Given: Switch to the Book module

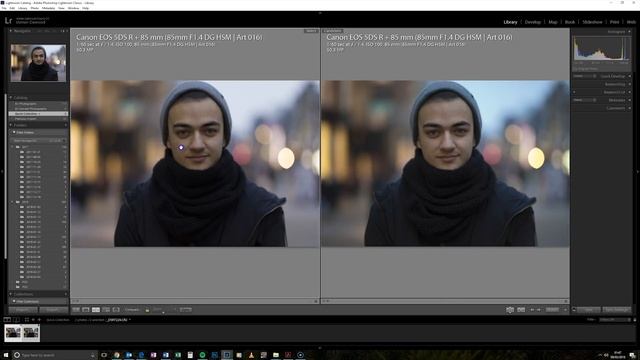Looking at the screenshot, I should click(x=570, y=22).
